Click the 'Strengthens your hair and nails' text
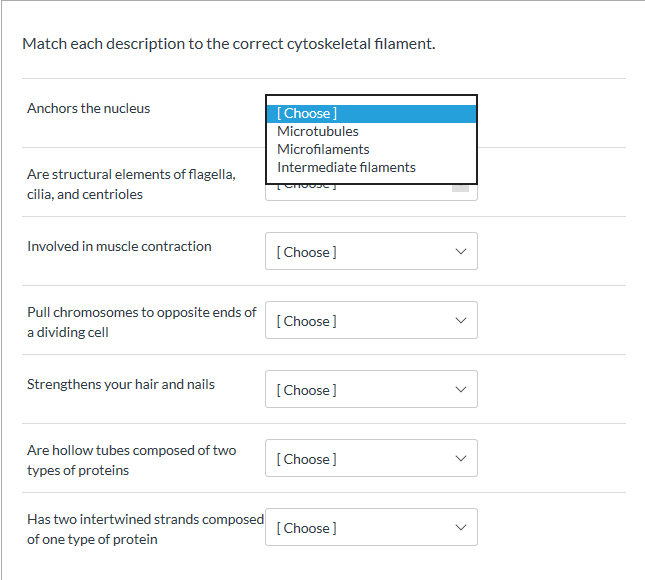 pos(121,384)
